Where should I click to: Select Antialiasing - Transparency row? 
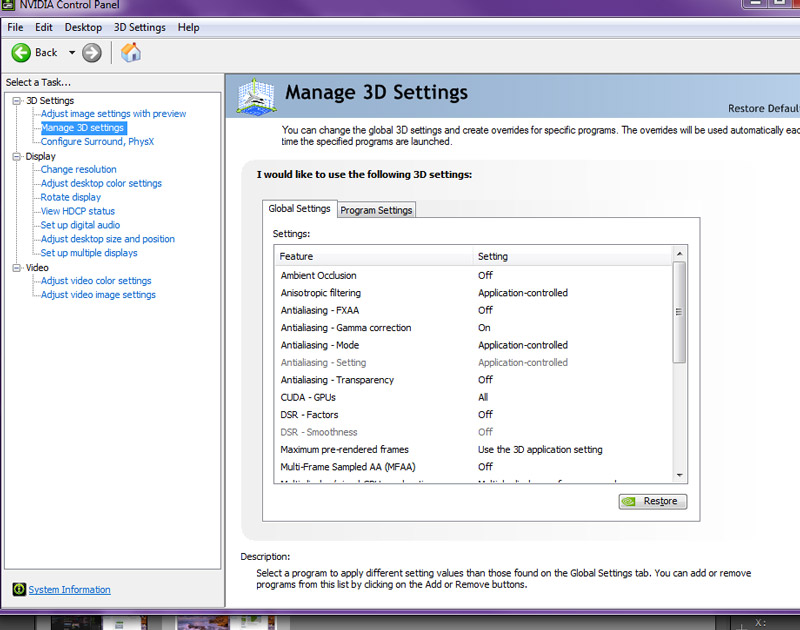pos(473,380)
